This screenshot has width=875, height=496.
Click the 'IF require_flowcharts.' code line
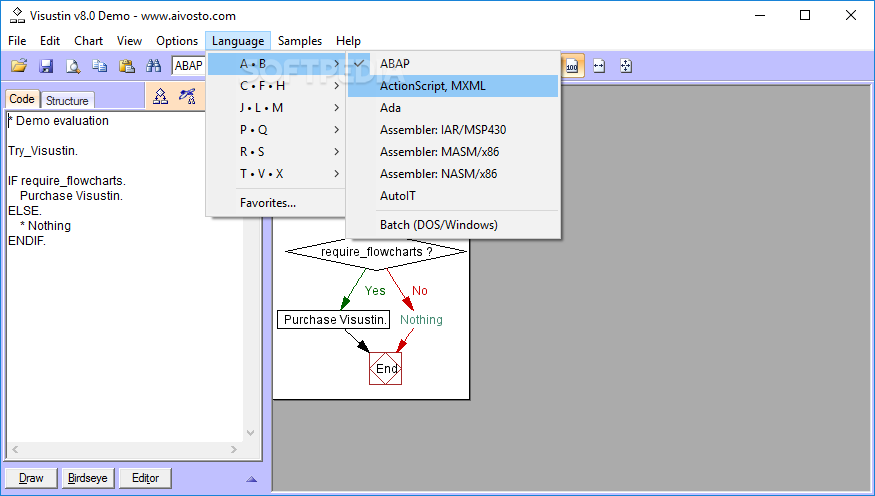(x=67, y=181)
